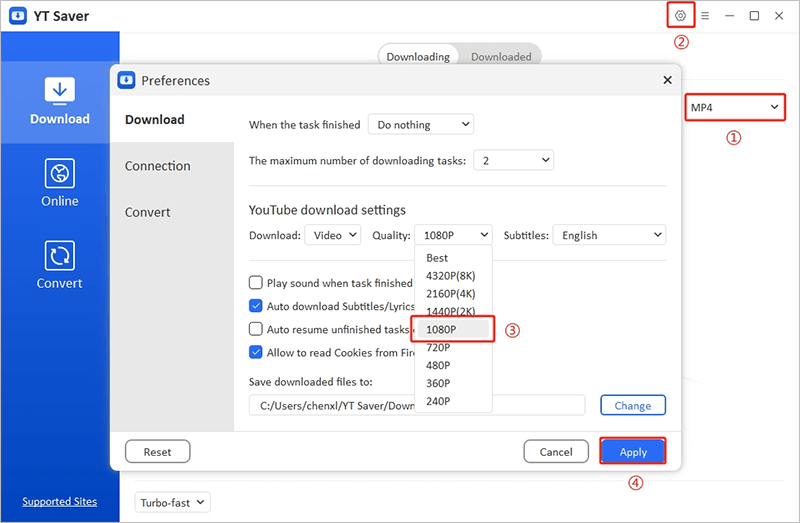This screenshot has width=800, height=523.
Task: Open the Download type Video dropdown
Action: point(333,235)
